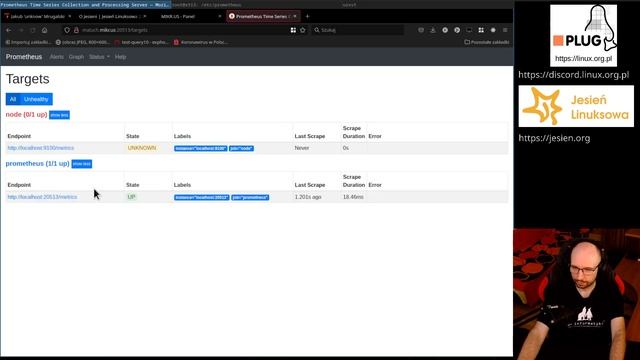The image size is (640, 360).
Task: Click the instance="localhost:20513" label badge
Action: (202, 198)
